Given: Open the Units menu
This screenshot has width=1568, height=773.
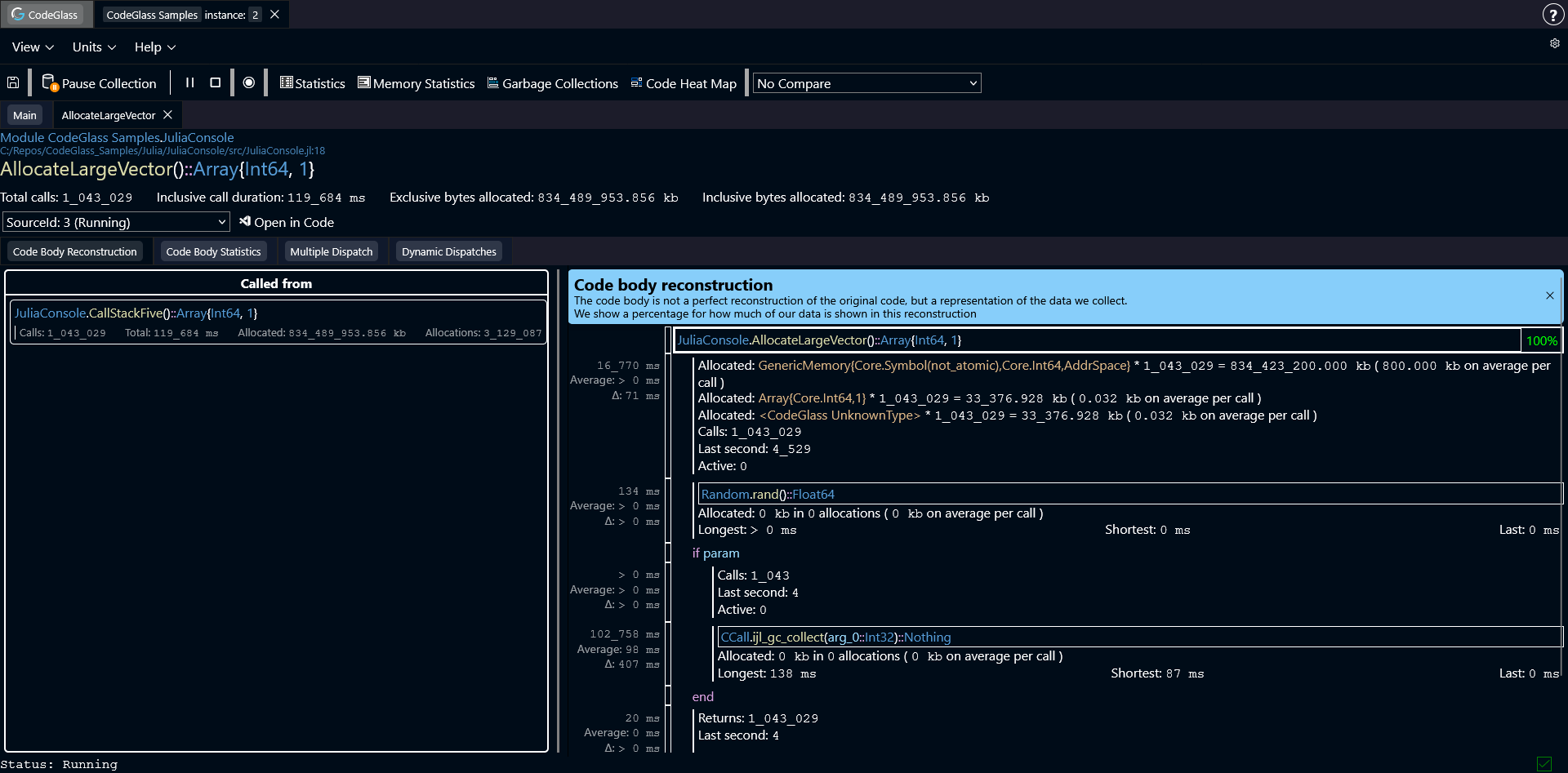Looking at the screenshot, I should pos(94,47).
